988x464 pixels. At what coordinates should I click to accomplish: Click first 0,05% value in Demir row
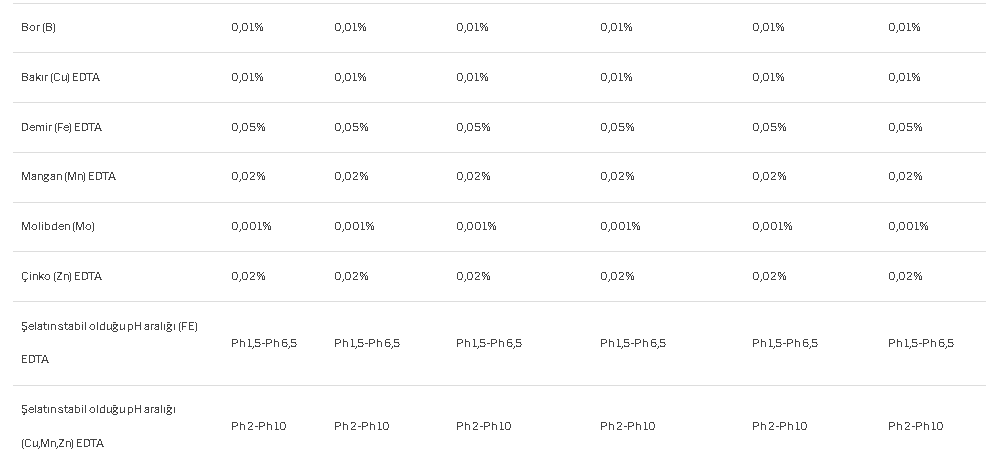[248, 127]
